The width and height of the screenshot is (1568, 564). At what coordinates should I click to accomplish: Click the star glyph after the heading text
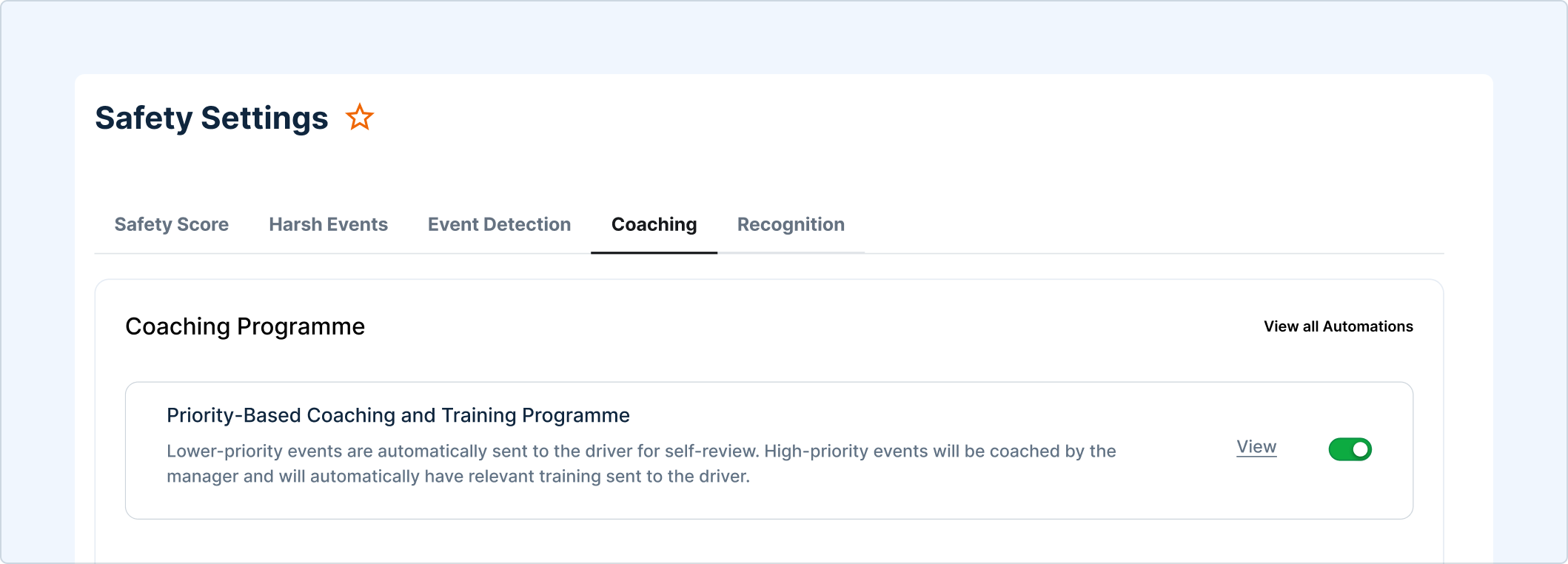(360, 116)
